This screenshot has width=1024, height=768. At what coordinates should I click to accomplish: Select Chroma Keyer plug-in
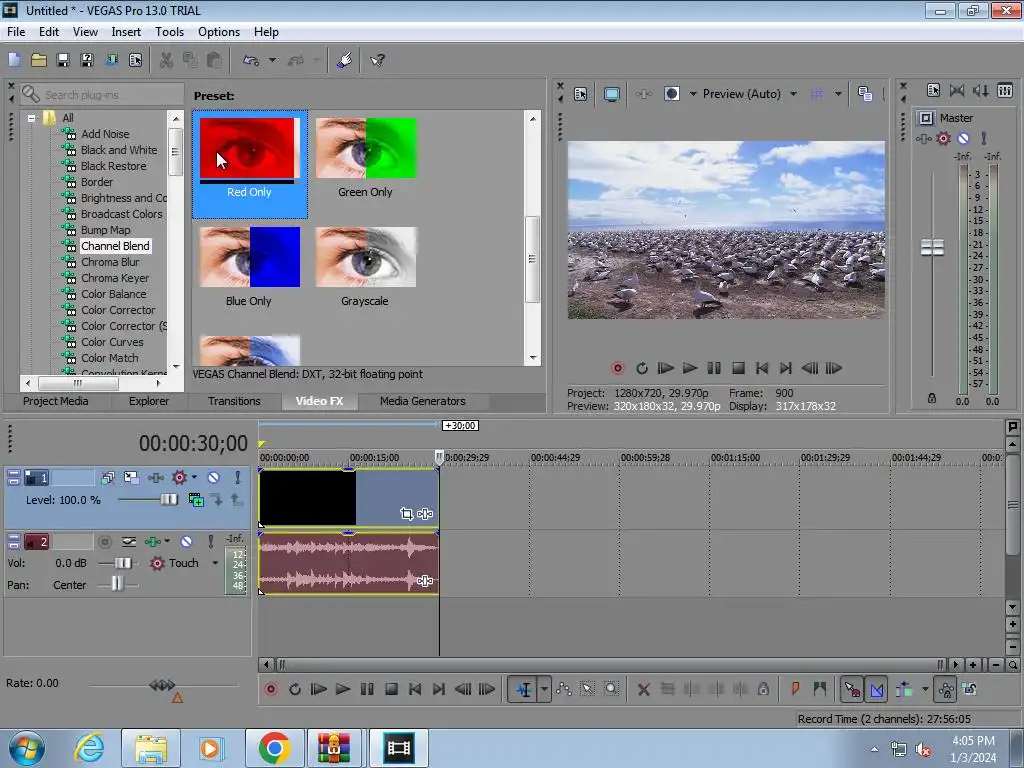pyautogui.click(x=114, y=278)
